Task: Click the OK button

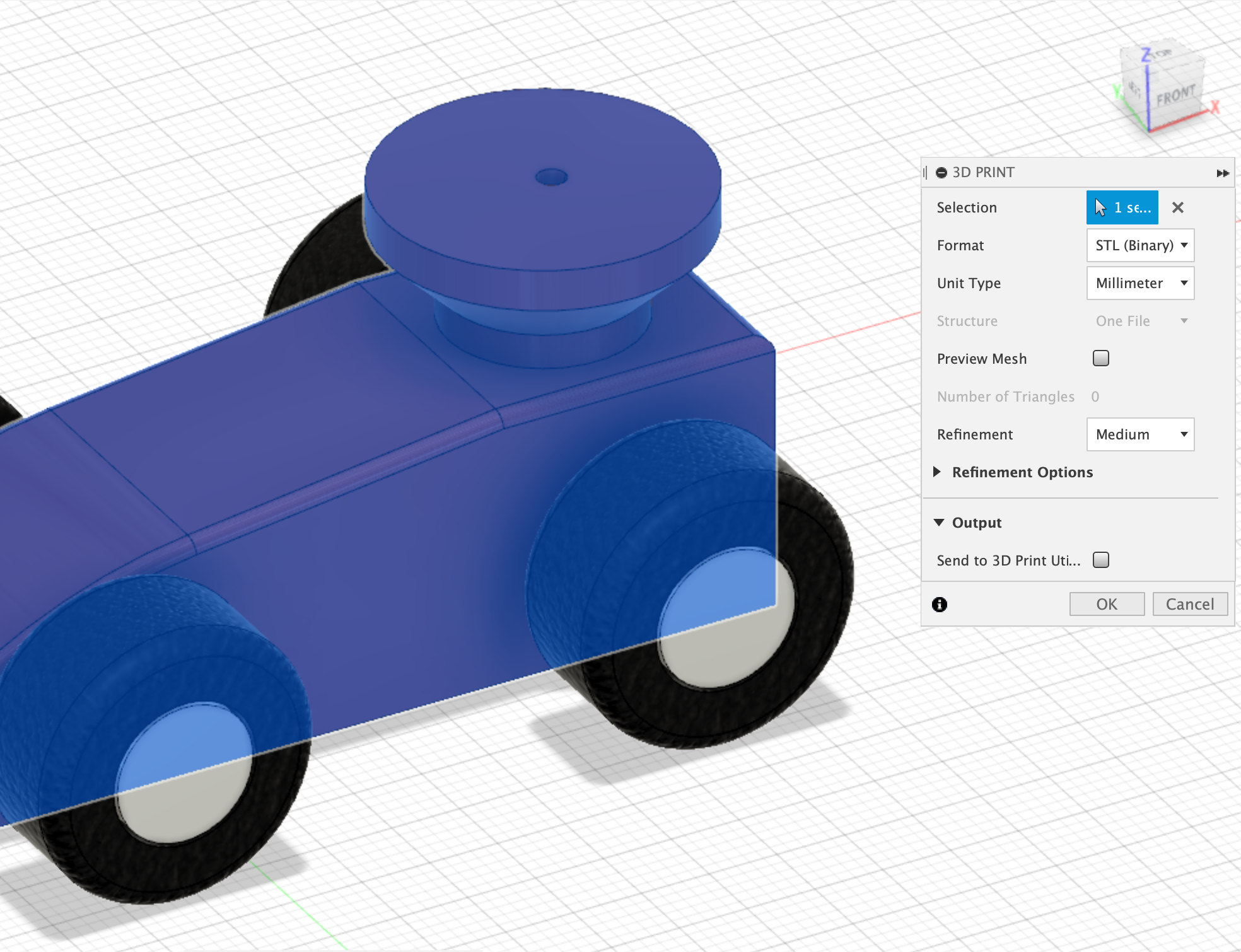Action: click(x=1107, y=604)
